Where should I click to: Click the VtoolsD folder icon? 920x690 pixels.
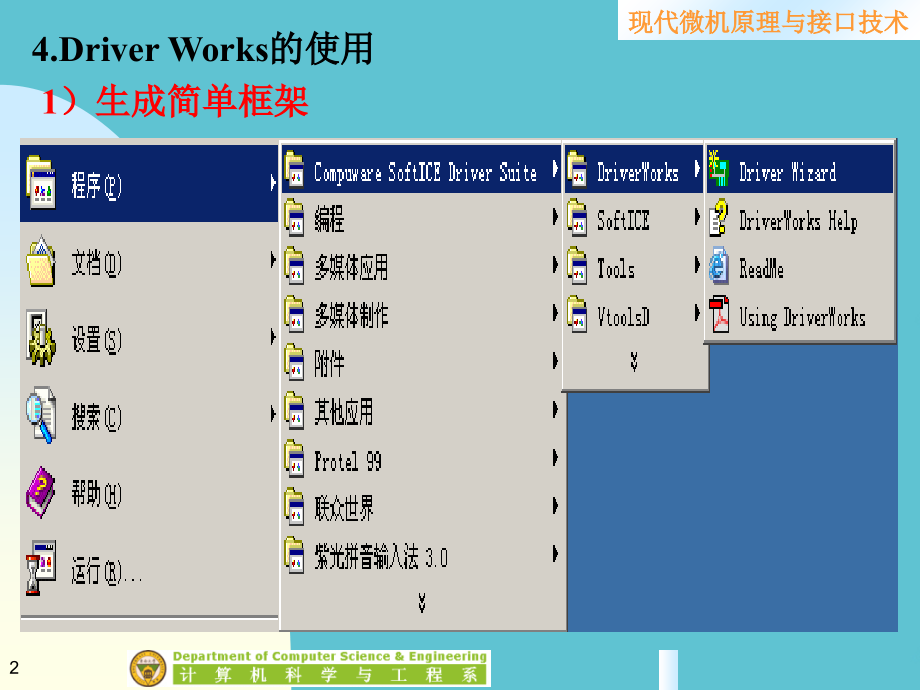coord(577,314)
